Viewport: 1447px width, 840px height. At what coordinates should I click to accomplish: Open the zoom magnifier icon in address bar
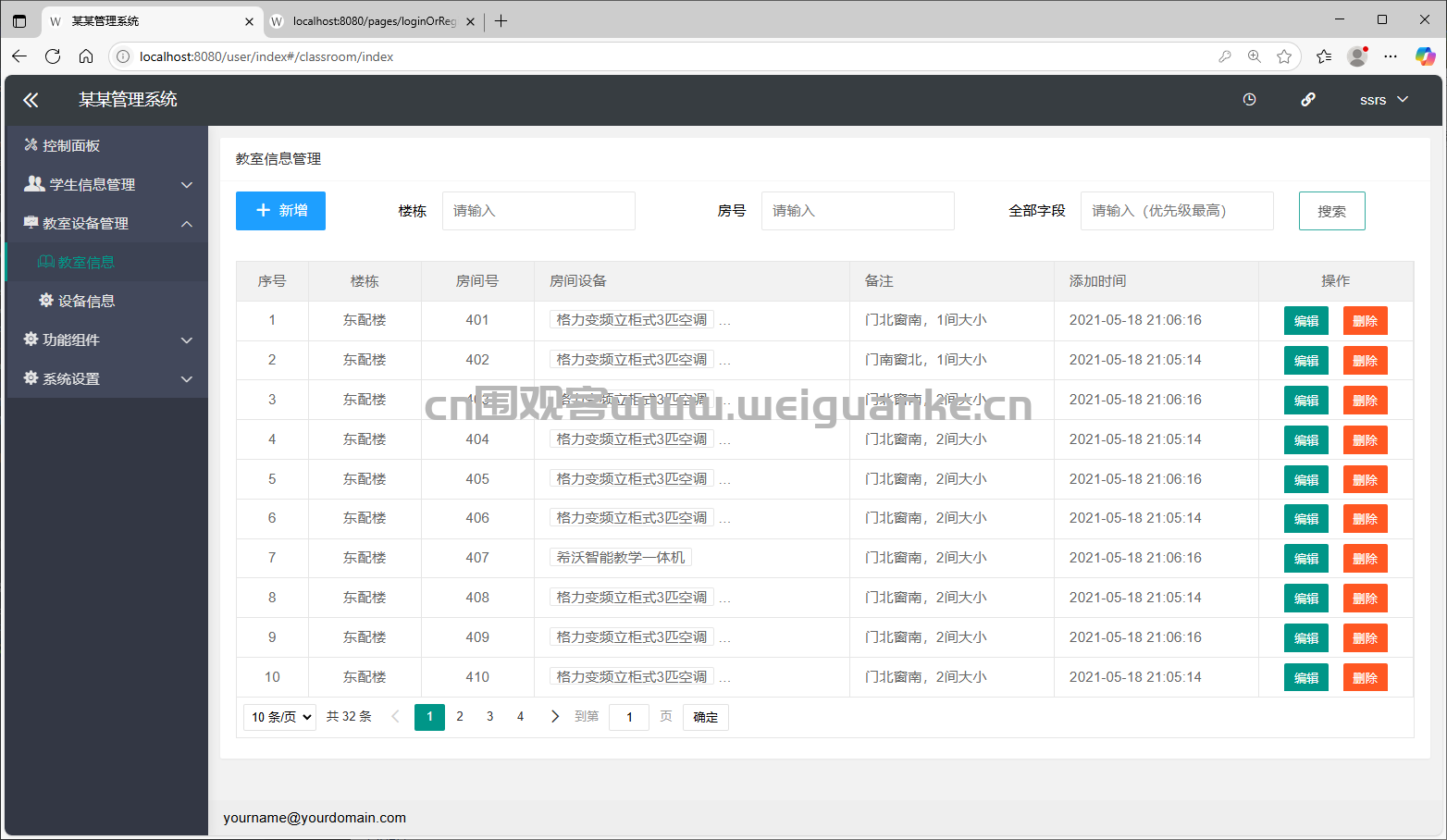click(x=1255, y=56)
